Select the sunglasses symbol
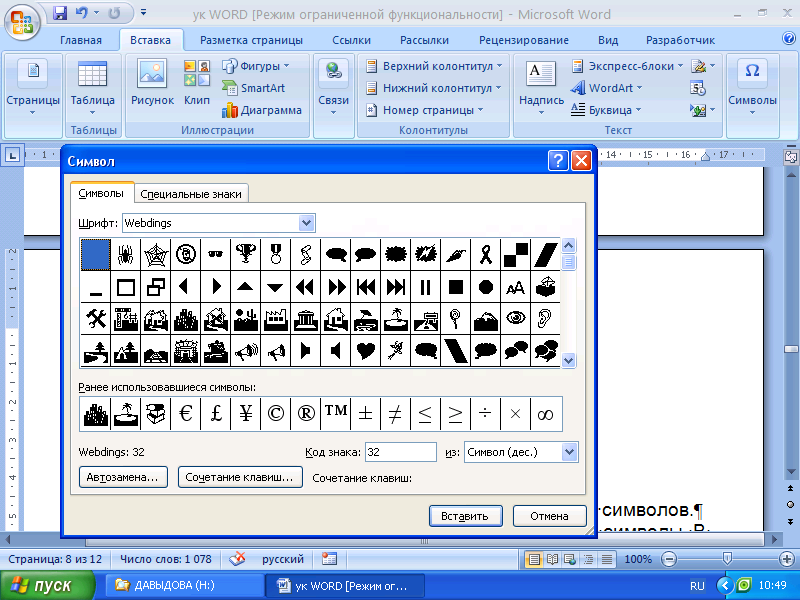This screenshot has height=600, width=800. [215, 254]
